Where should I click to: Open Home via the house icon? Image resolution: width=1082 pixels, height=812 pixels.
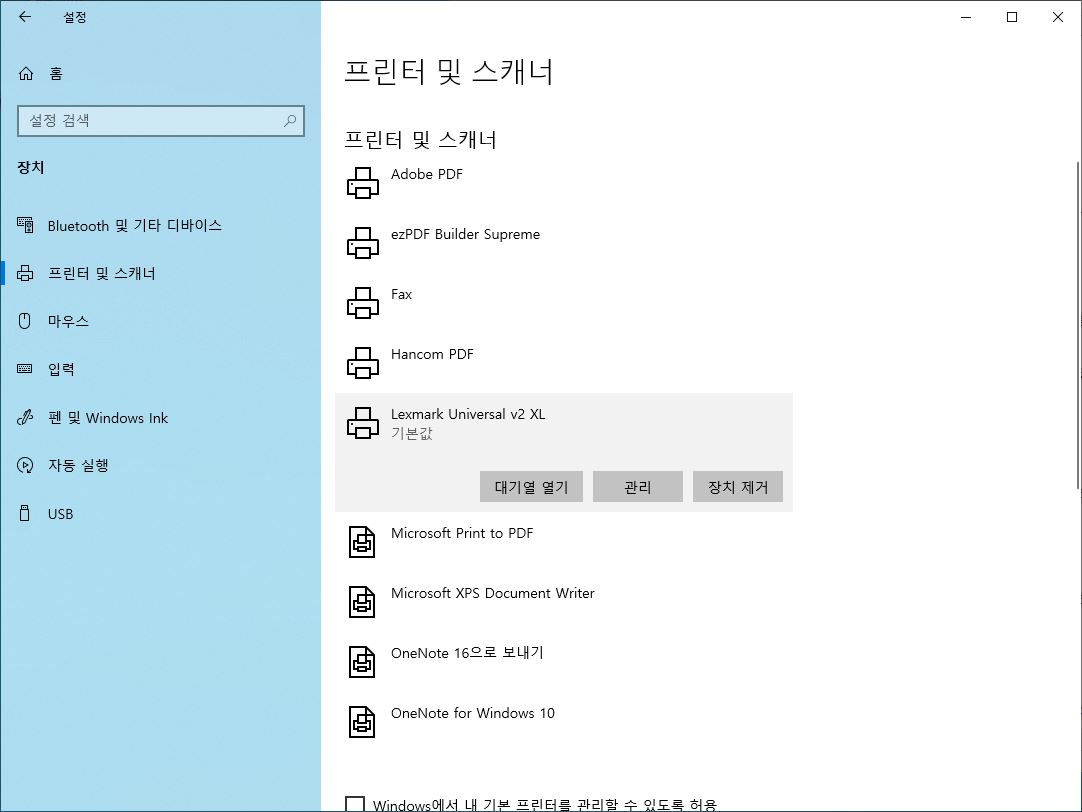pyautogui.click(x=26, y=74)
